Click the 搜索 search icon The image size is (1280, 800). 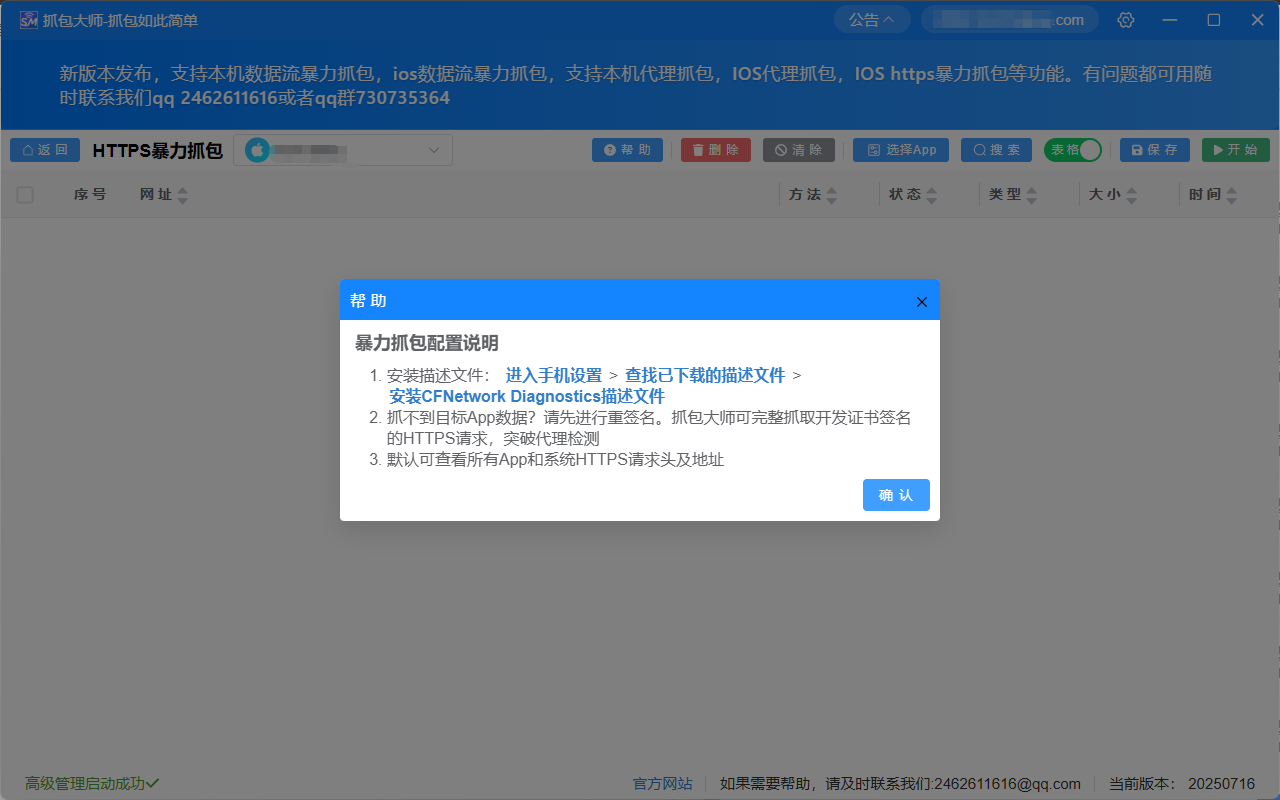[x=996, y=149]
